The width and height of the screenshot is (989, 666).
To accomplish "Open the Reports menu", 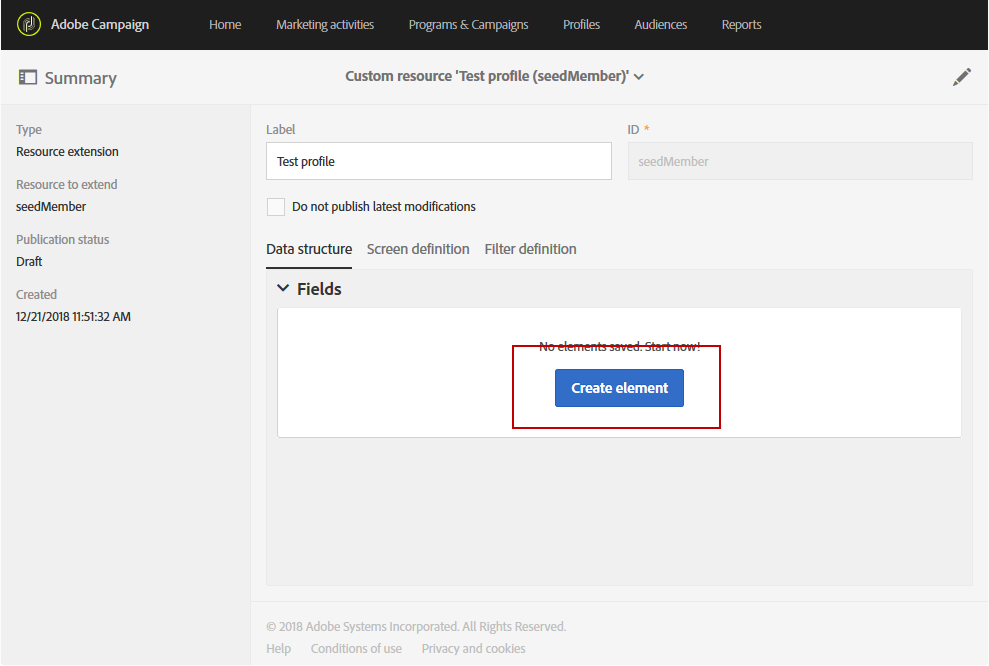I will [741, 25].
